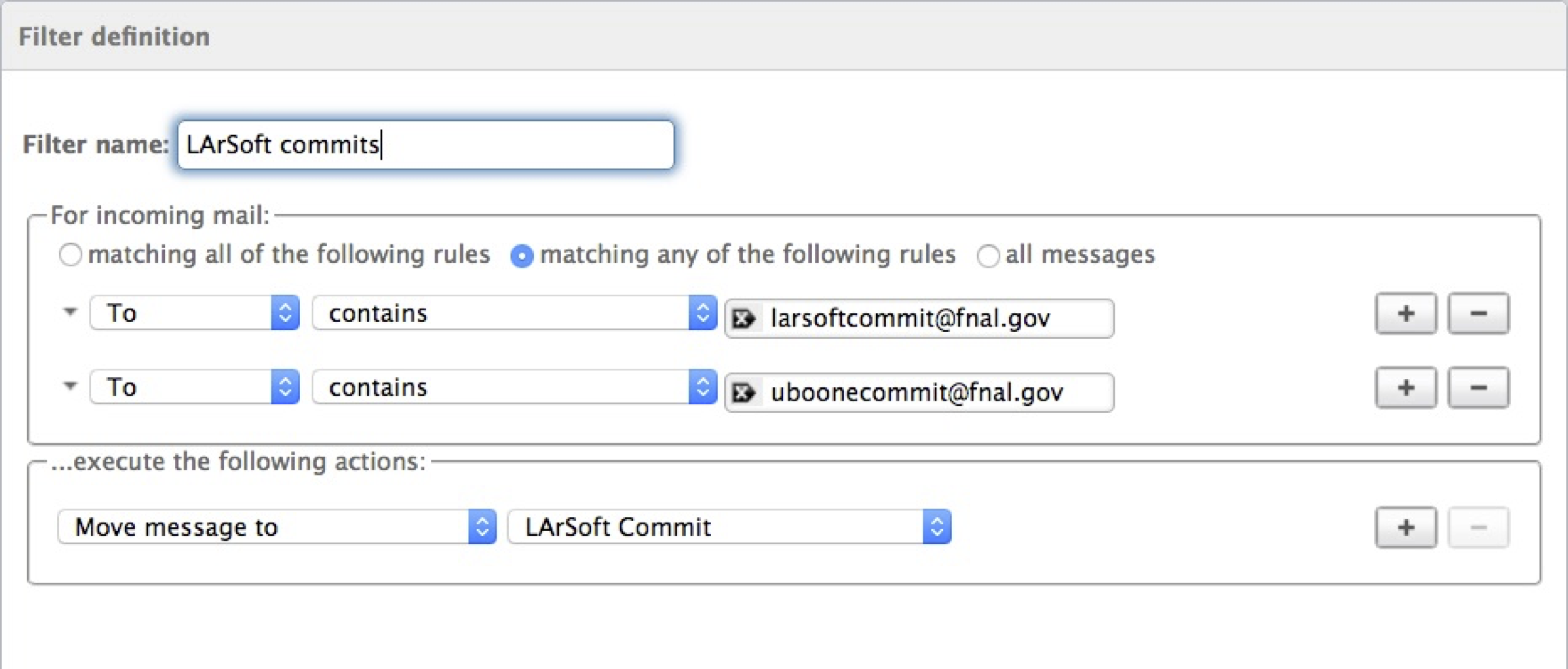Add another action with the plus button
1568x669 pixels.
tap(1406, 528)
